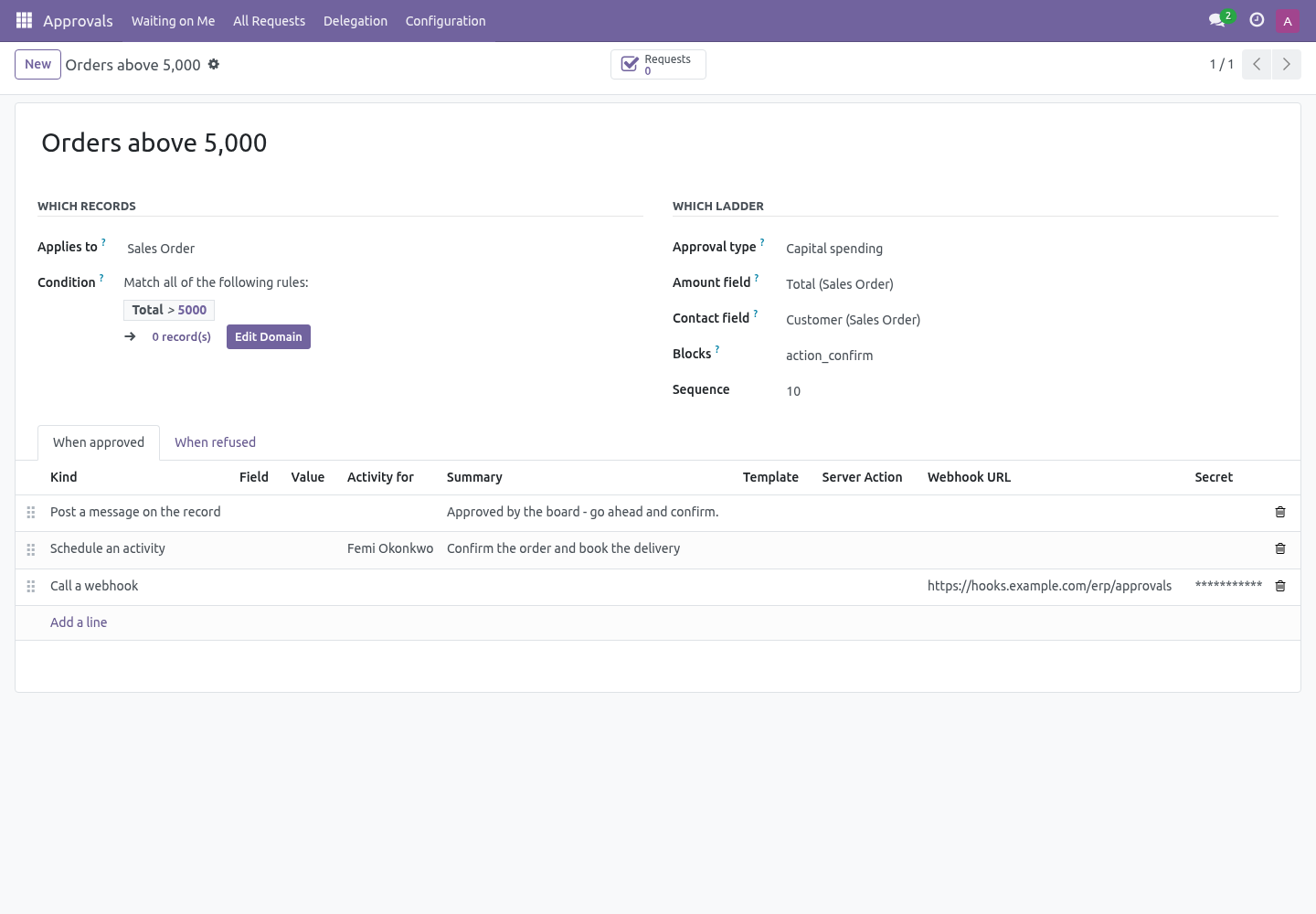Open the Requests stat button
The width and height of the screenshot is (1316, 914).
658,64
